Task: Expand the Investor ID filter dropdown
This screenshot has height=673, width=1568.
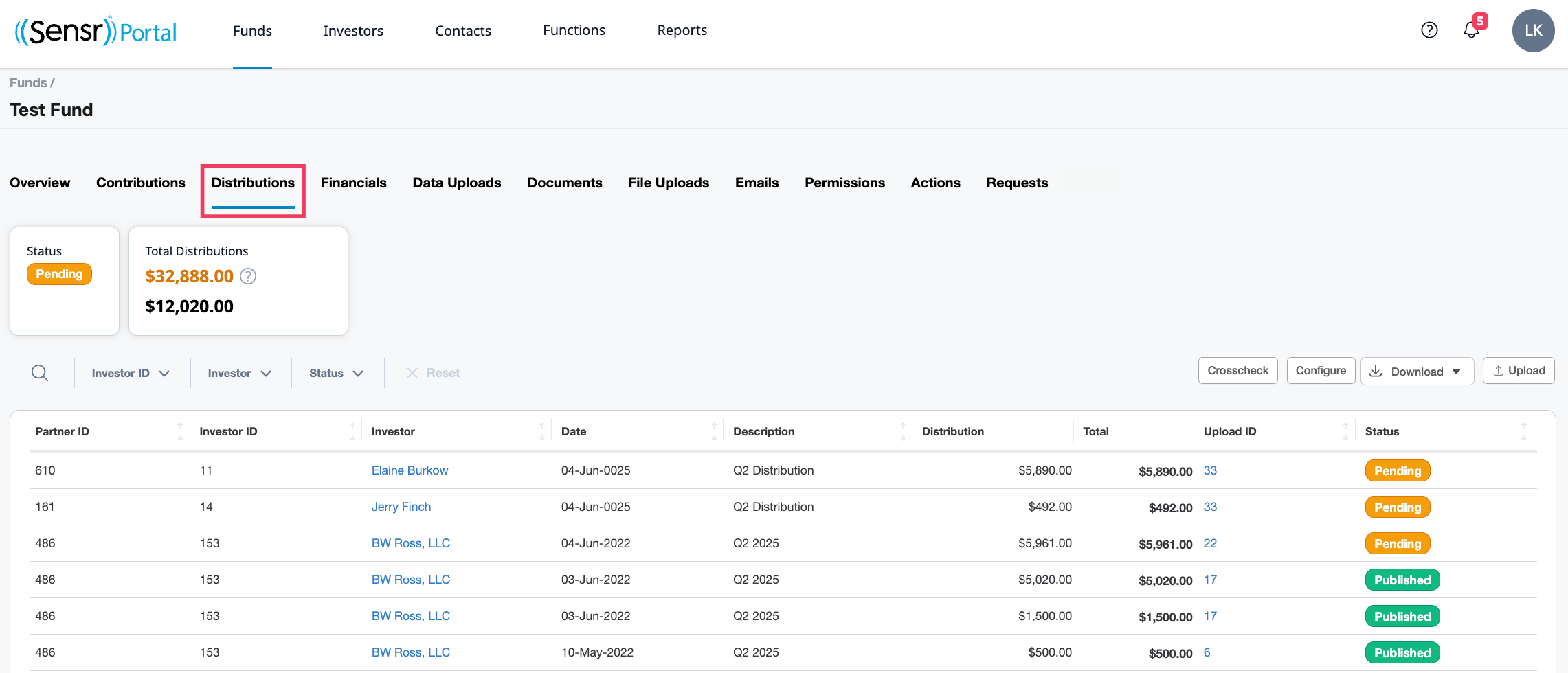Action: click(x=131, y=373)
